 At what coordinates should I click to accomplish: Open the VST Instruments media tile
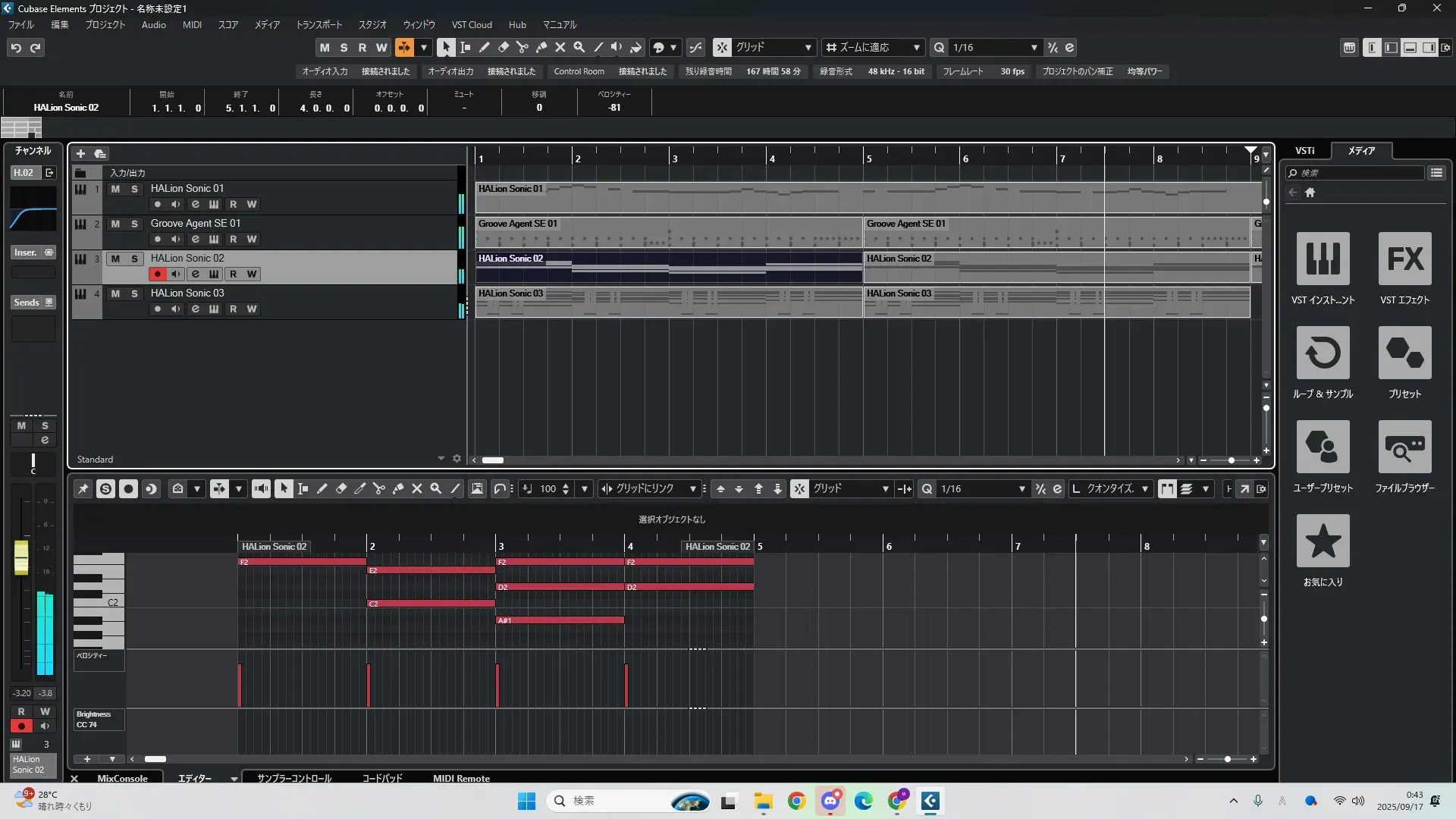1323,259
